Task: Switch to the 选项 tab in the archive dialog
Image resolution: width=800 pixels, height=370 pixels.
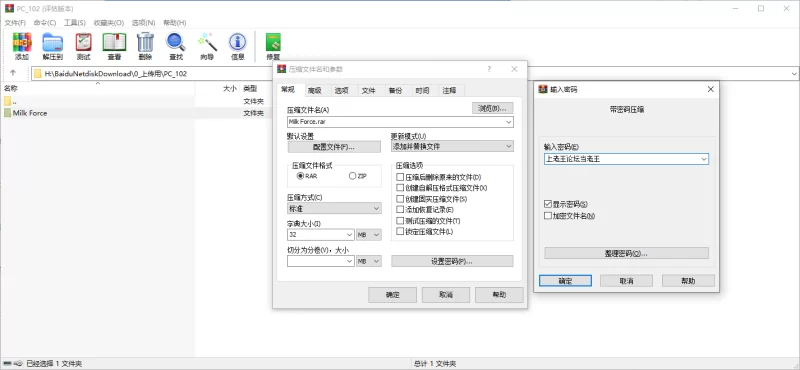Action: 341,91
